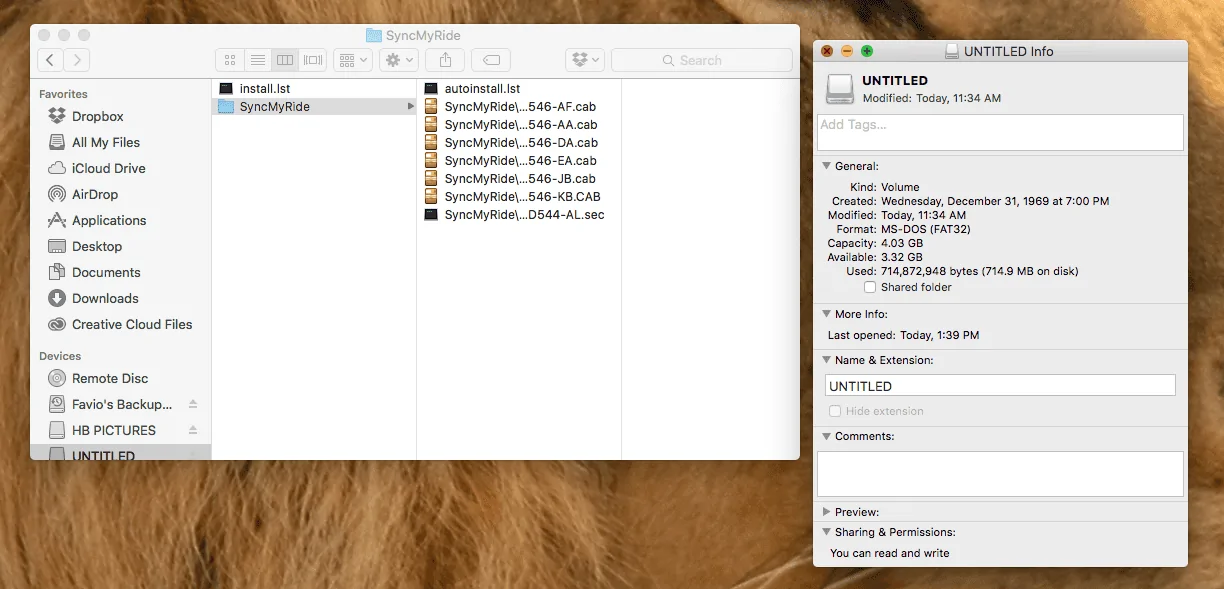
Task: Collapse the Comments section
Action: click(826, 437)
